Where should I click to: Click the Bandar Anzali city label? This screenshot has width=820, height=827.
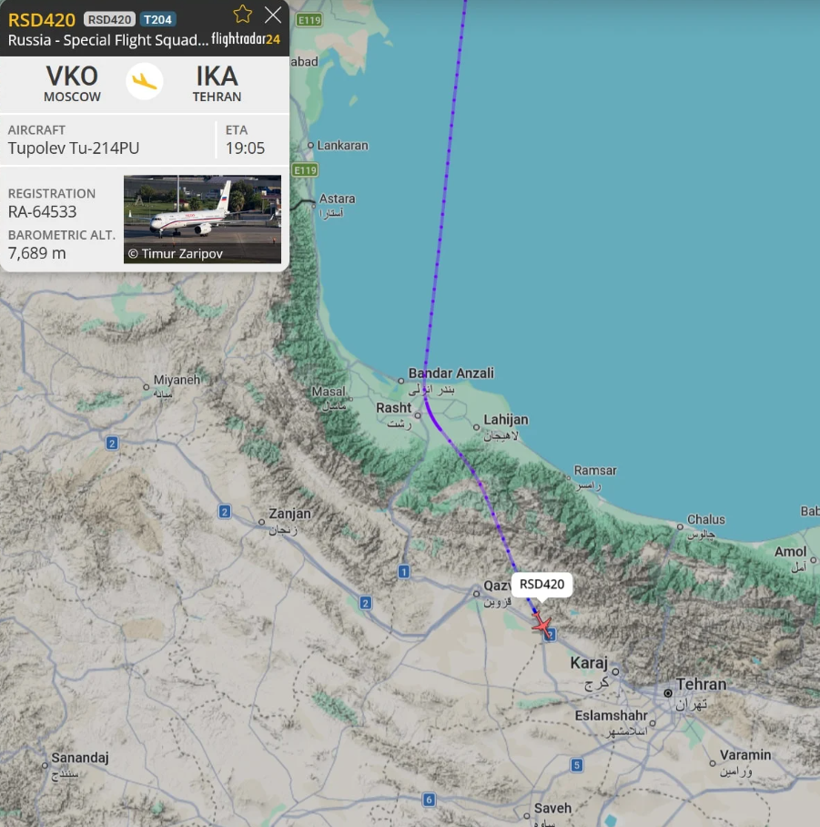click(451, 373)
